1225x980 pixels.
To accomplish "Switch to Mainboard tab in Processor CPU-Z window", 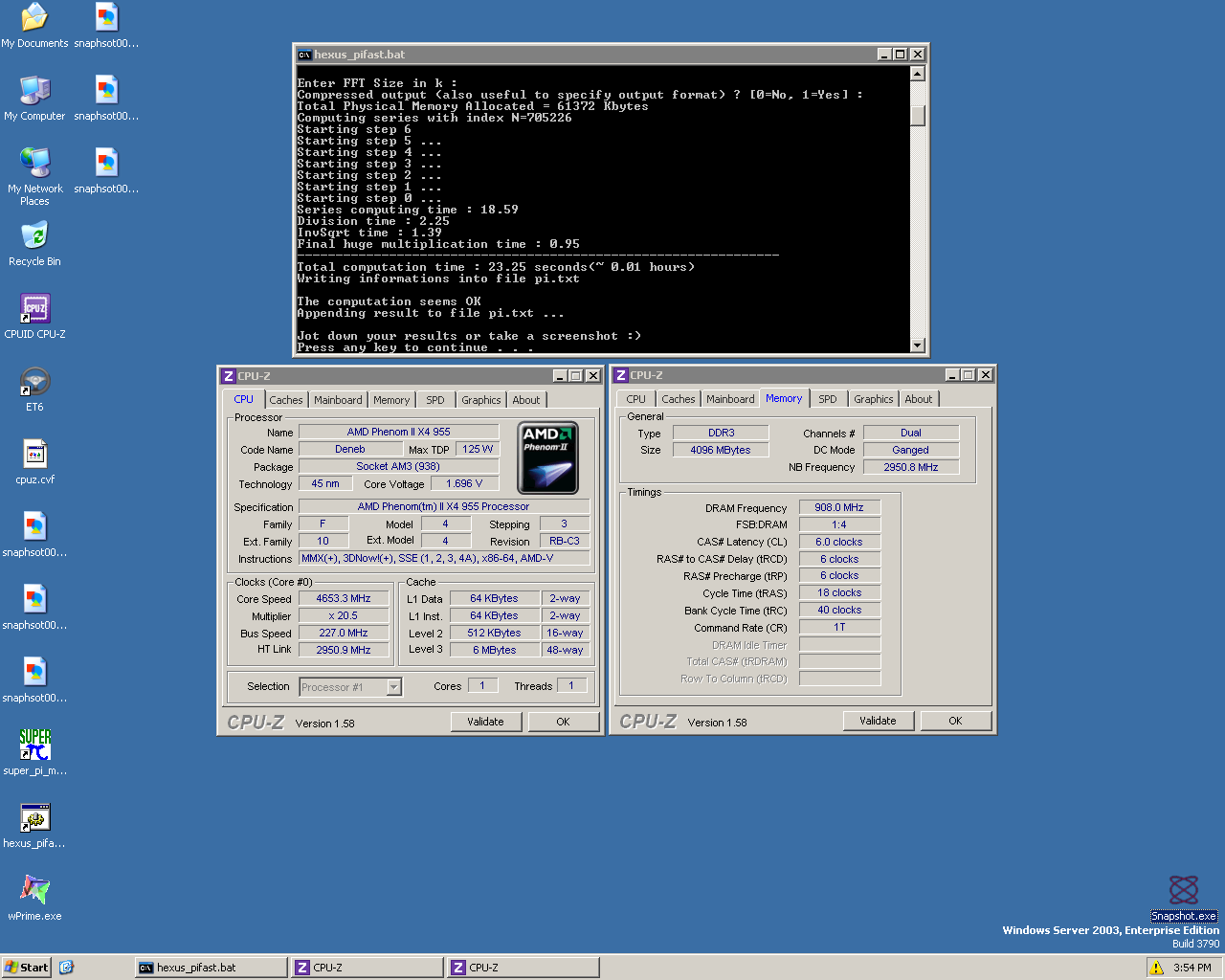I will [x=338, y=400].
